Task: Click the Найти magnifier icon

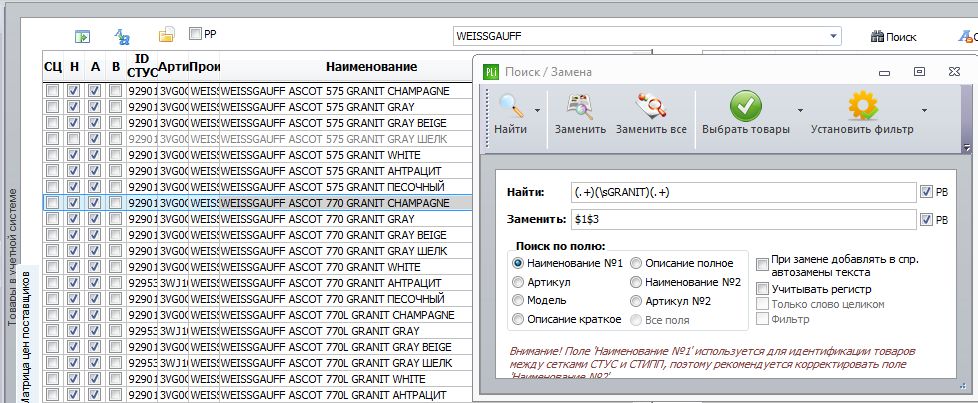Action: [511, 105]
